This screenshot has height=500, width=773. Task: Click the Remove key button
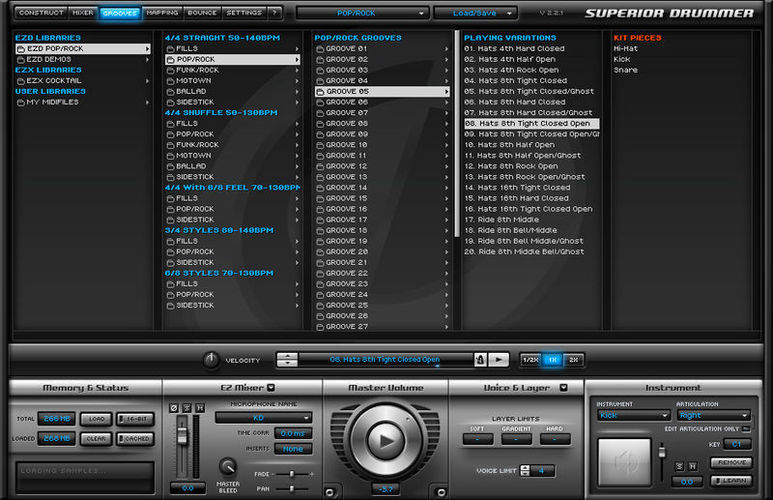[x=731, y=463]
